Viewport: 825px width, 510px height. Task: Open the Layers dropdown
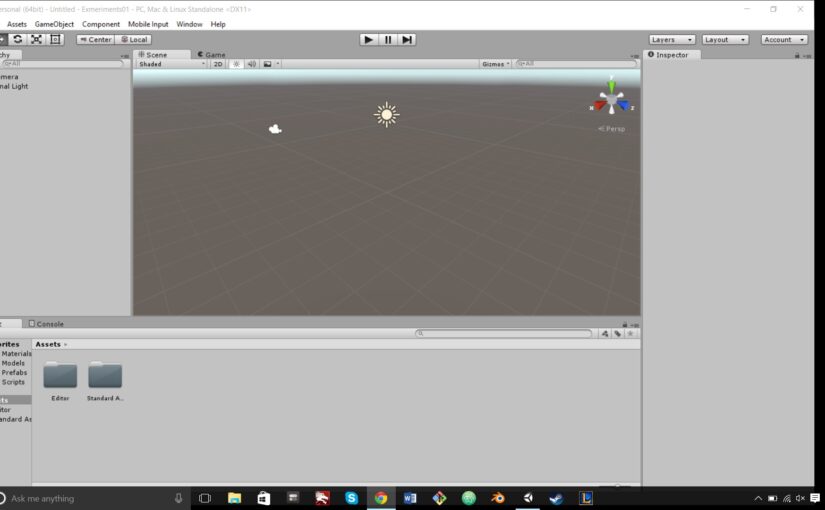click(x=672, y=39)
